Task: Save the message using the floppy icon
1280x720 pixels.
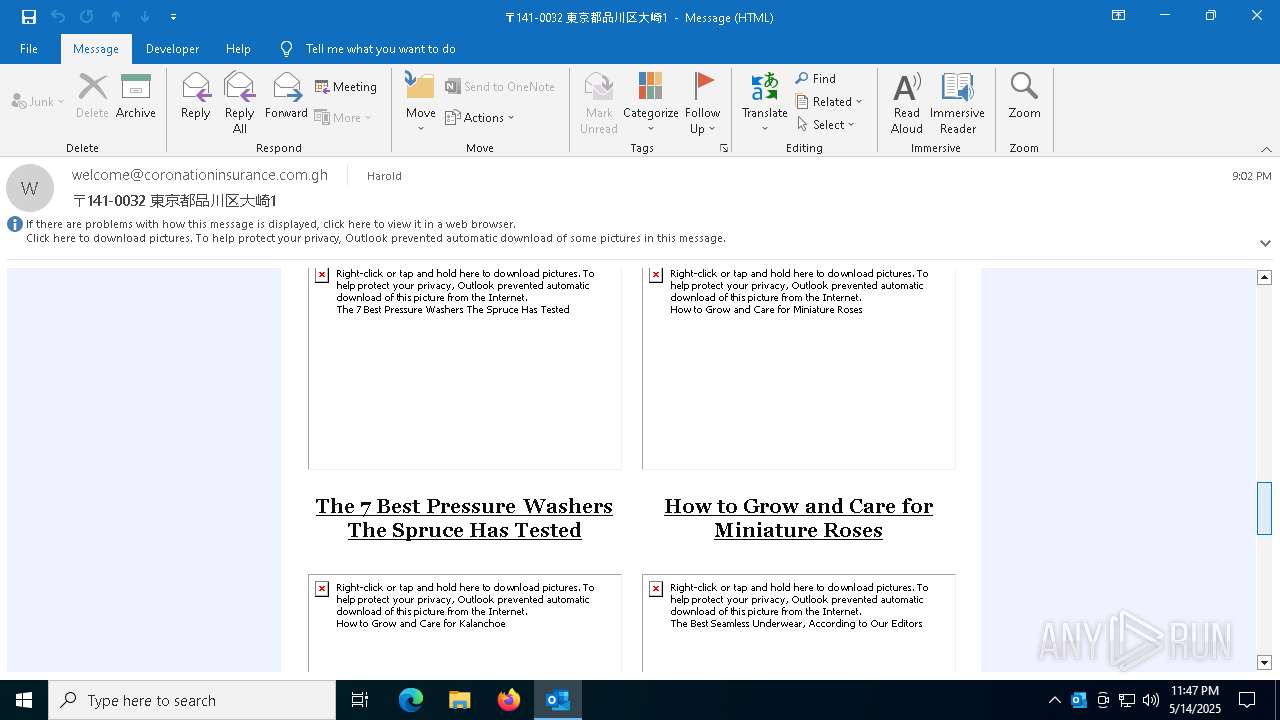Action: (x=29, y=17)
